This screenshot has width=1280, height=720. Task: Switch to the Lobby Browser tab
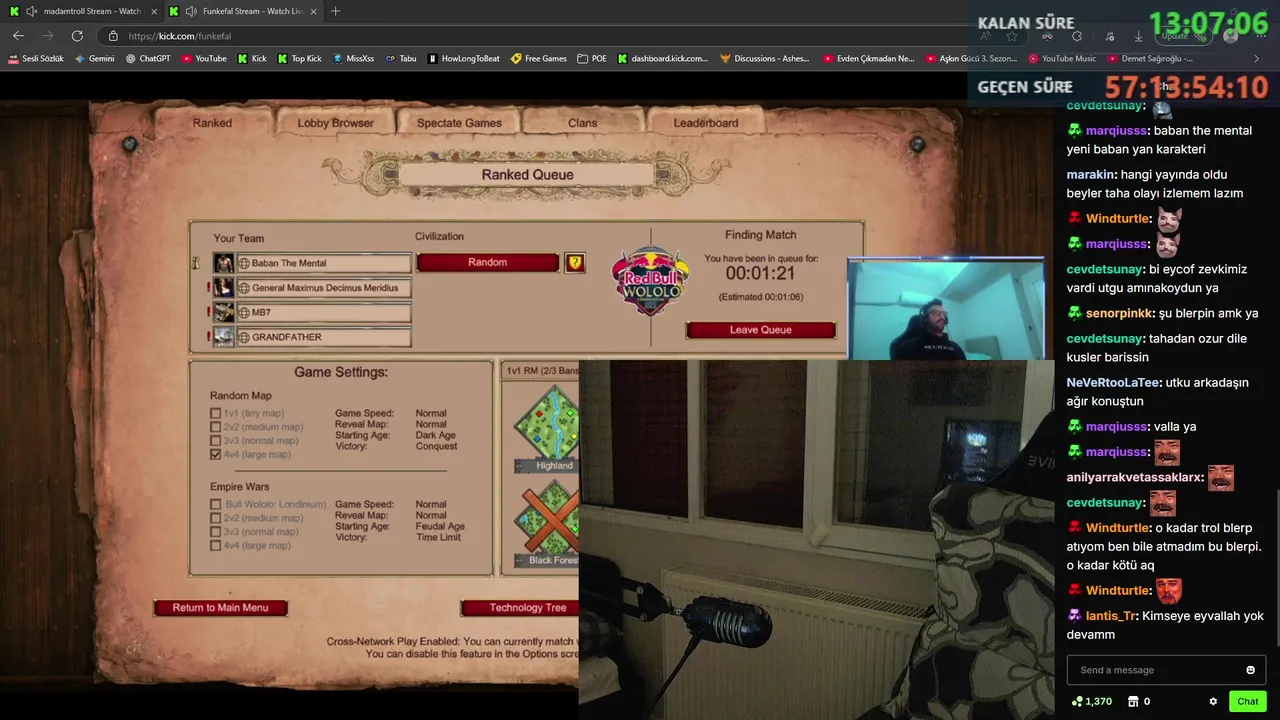pyautogui.click(x=335, y=123)
